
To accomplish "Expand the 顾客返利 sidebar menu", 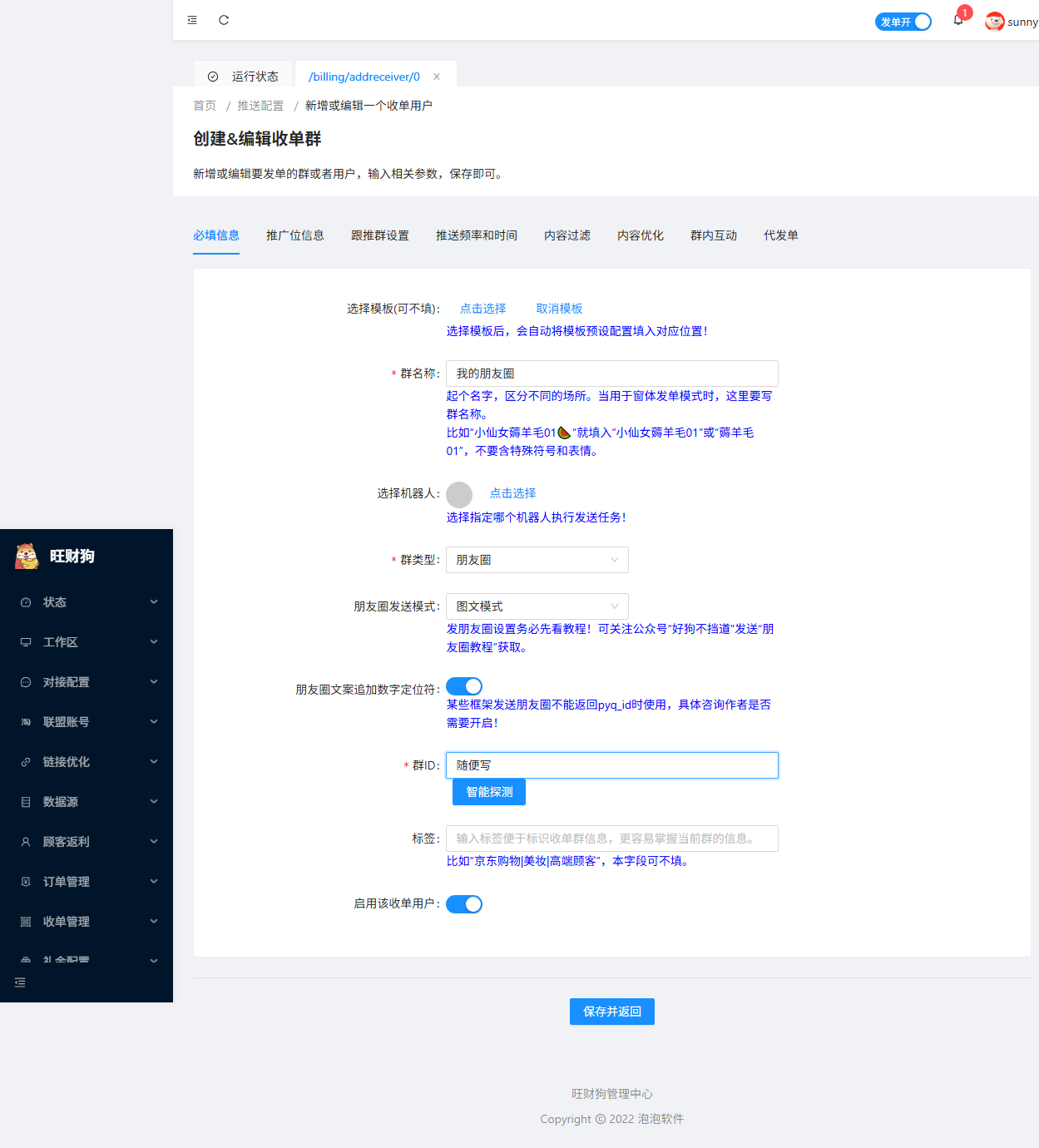I will [154, 842].
